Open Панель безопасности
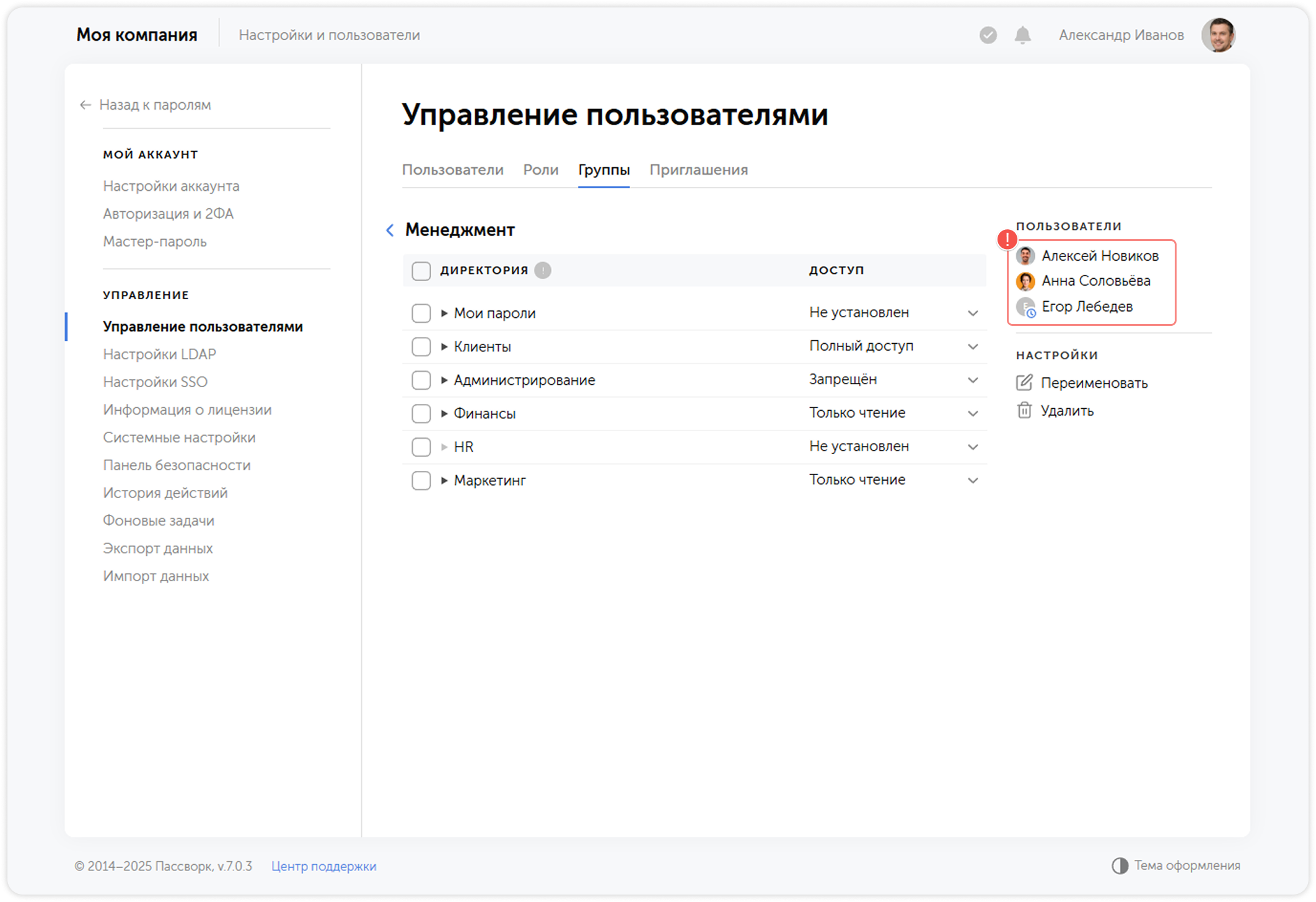 pyautogui.click(x=177, y=465)
